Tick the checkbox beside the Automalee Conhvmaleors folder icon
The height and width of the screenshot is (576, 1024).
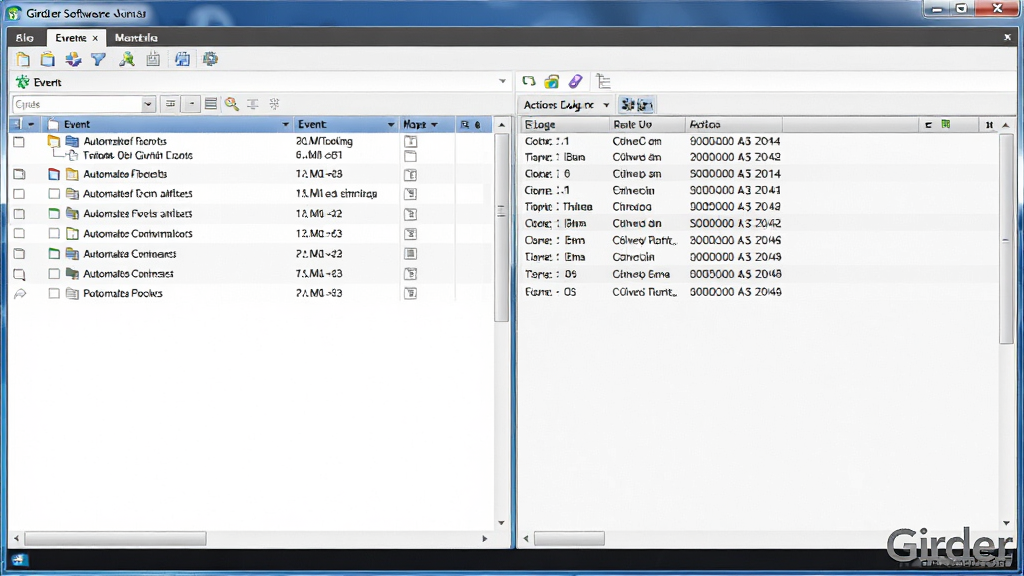pos(54,234)
